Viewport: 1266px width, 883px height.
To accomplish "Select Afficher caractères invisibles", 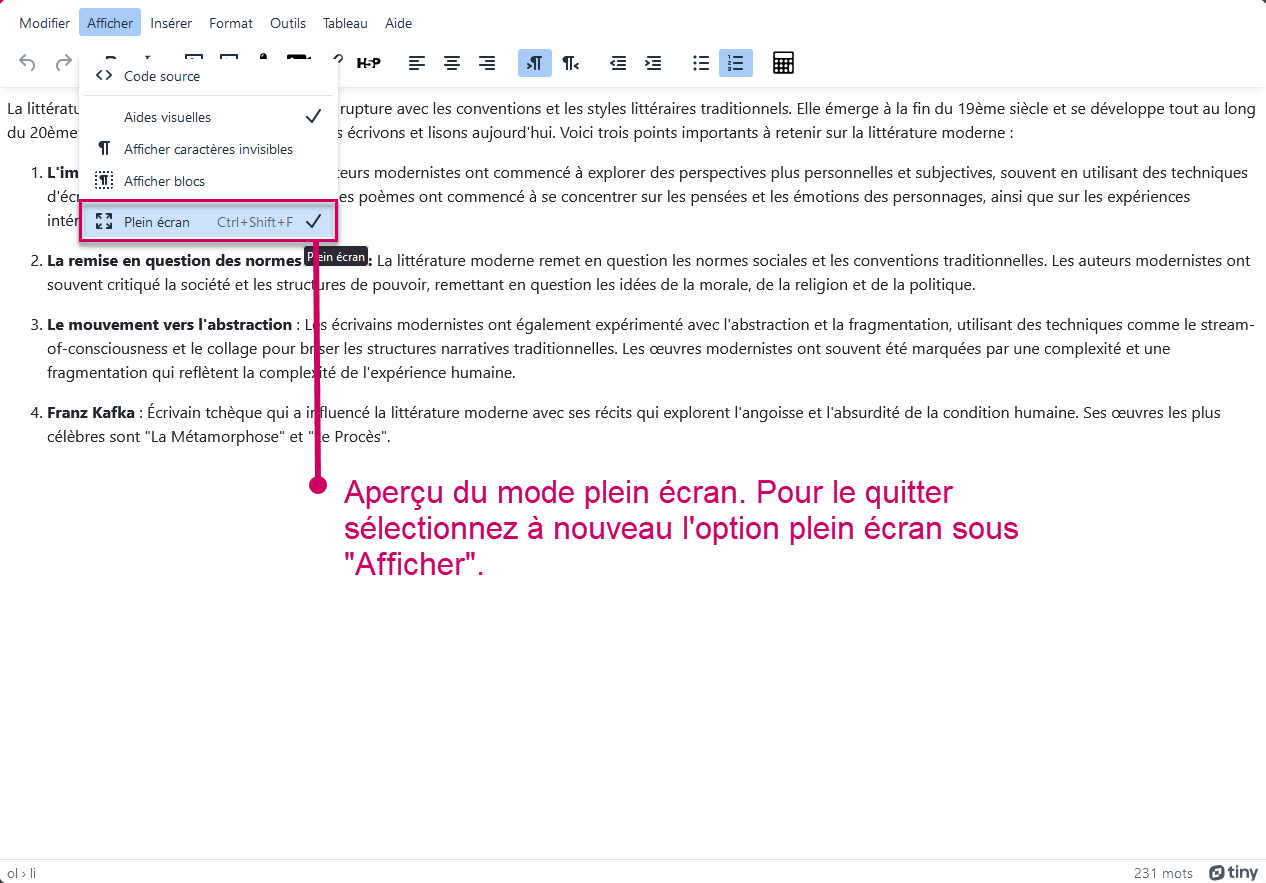I will (208, 149).
